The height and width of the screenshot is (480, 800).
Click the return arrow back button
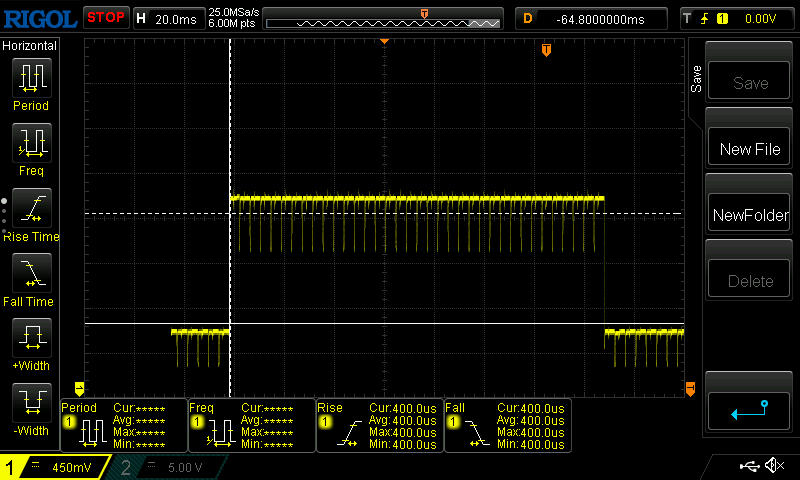coord(749,408)
